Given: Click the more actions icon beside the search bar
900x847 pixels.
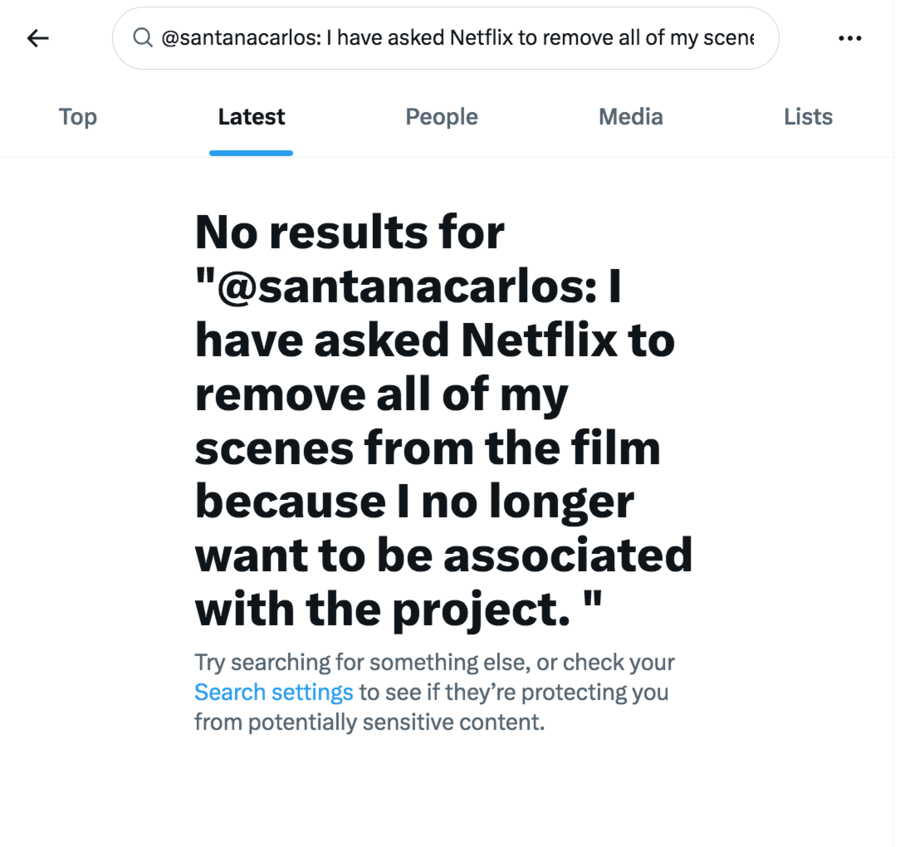Looking at the screenshot, I should point(850,38).
